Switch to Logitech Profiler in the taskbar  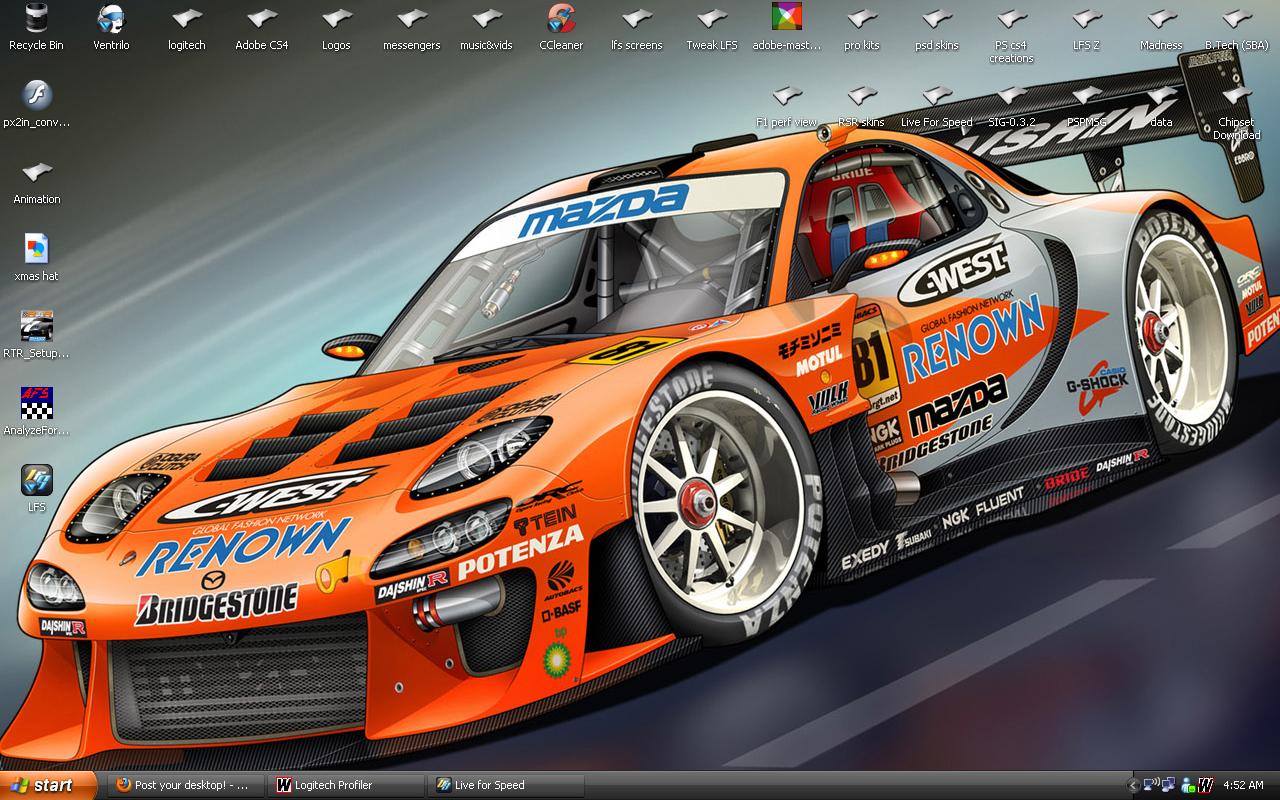[x=346, y=785]
